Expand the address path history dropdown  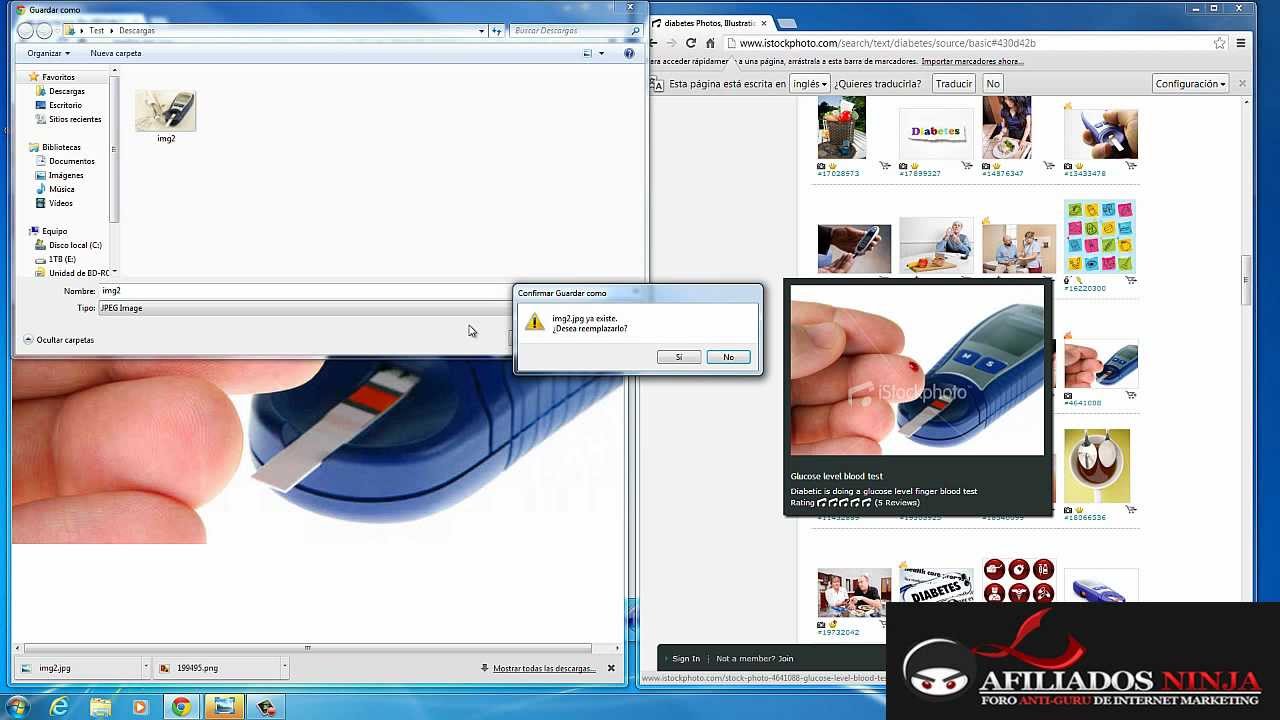coord(481,31)
